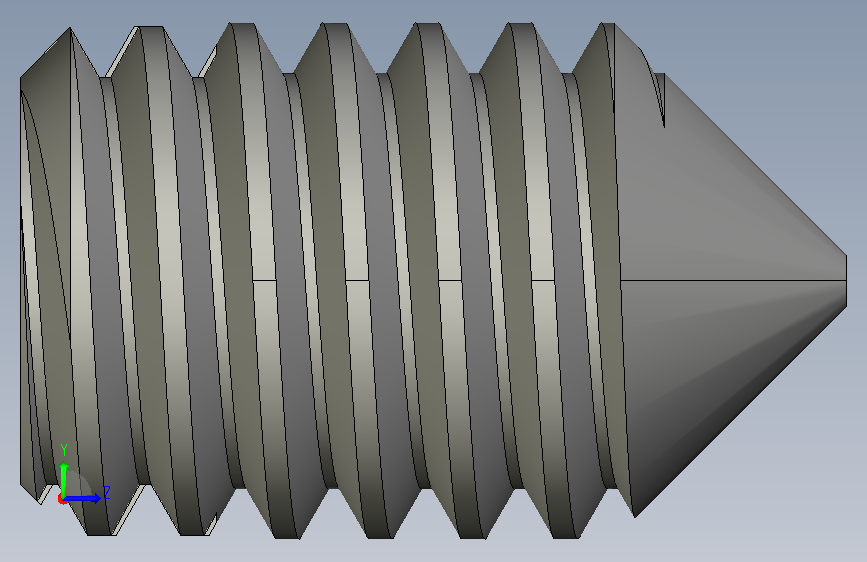This screenshot has width=867, height=562.
Task: Select the flat tip face at cone end
Action: tap(847, 281)
